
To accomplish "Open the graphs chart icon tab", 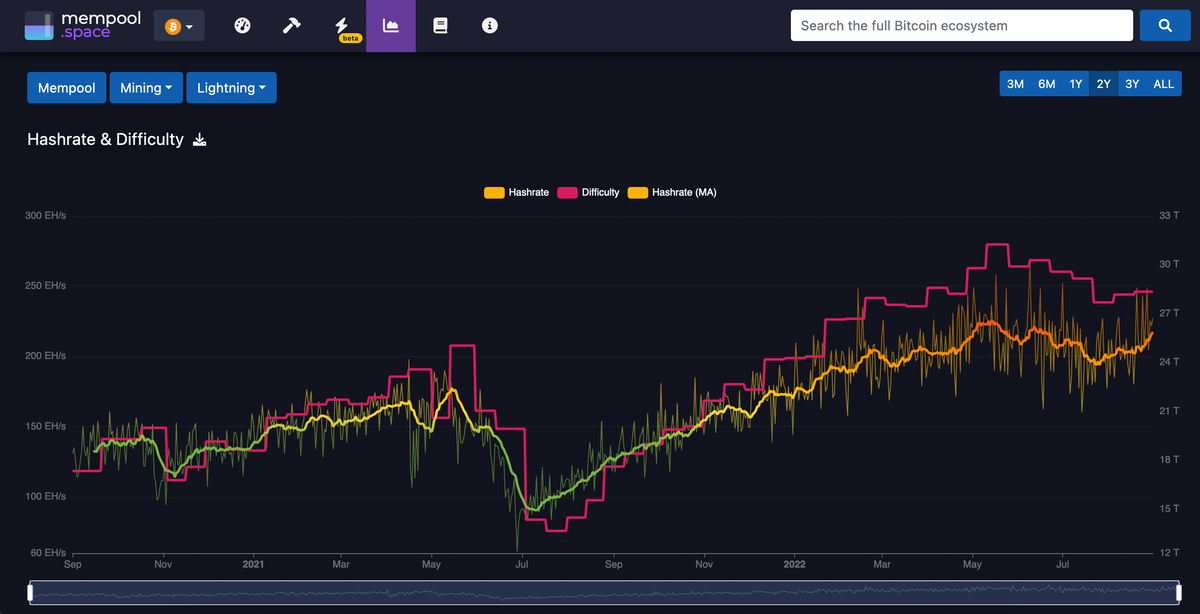I will point(390,26).
